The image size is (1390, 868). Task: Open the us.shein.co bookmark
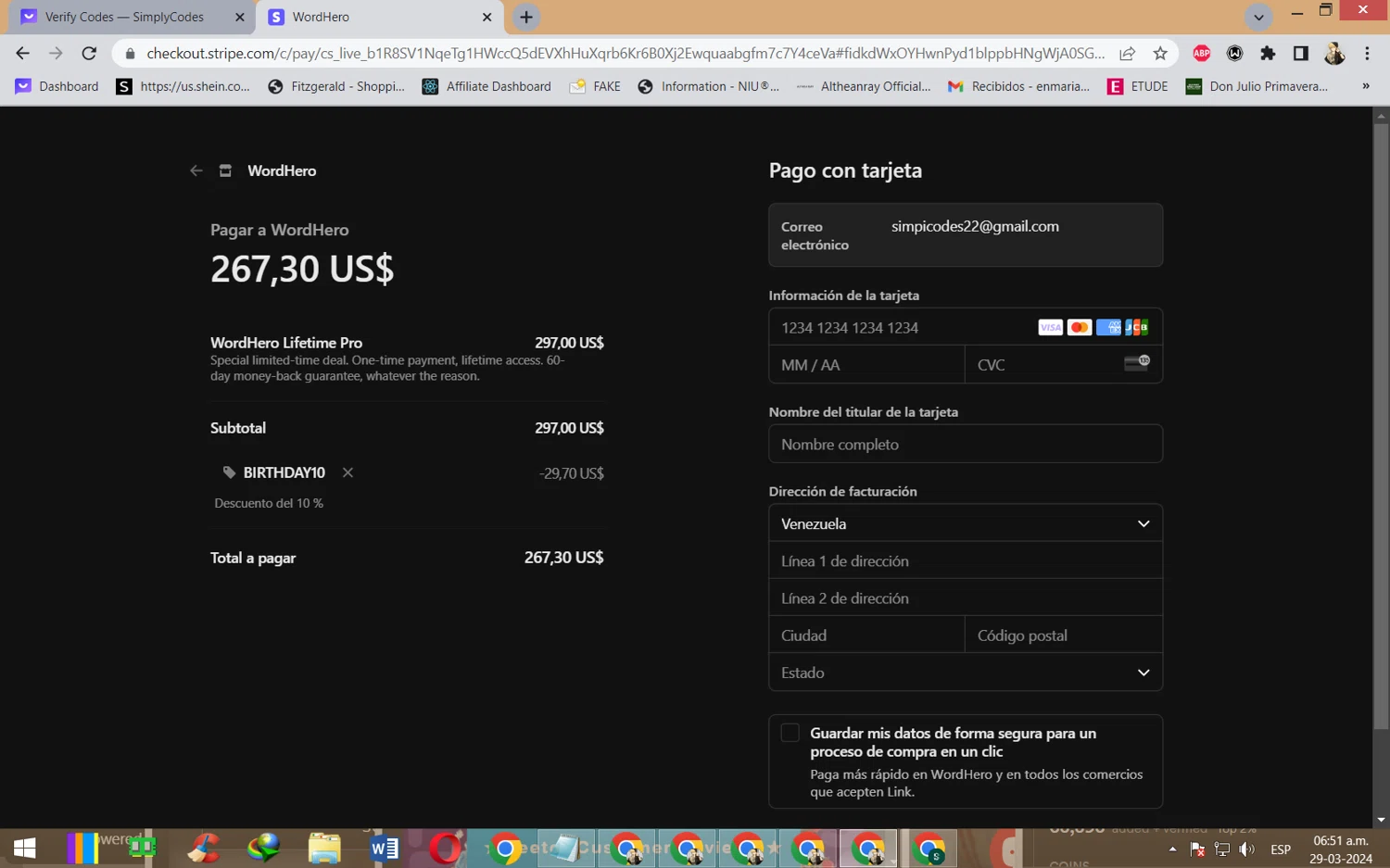click(x=183, y=86)
